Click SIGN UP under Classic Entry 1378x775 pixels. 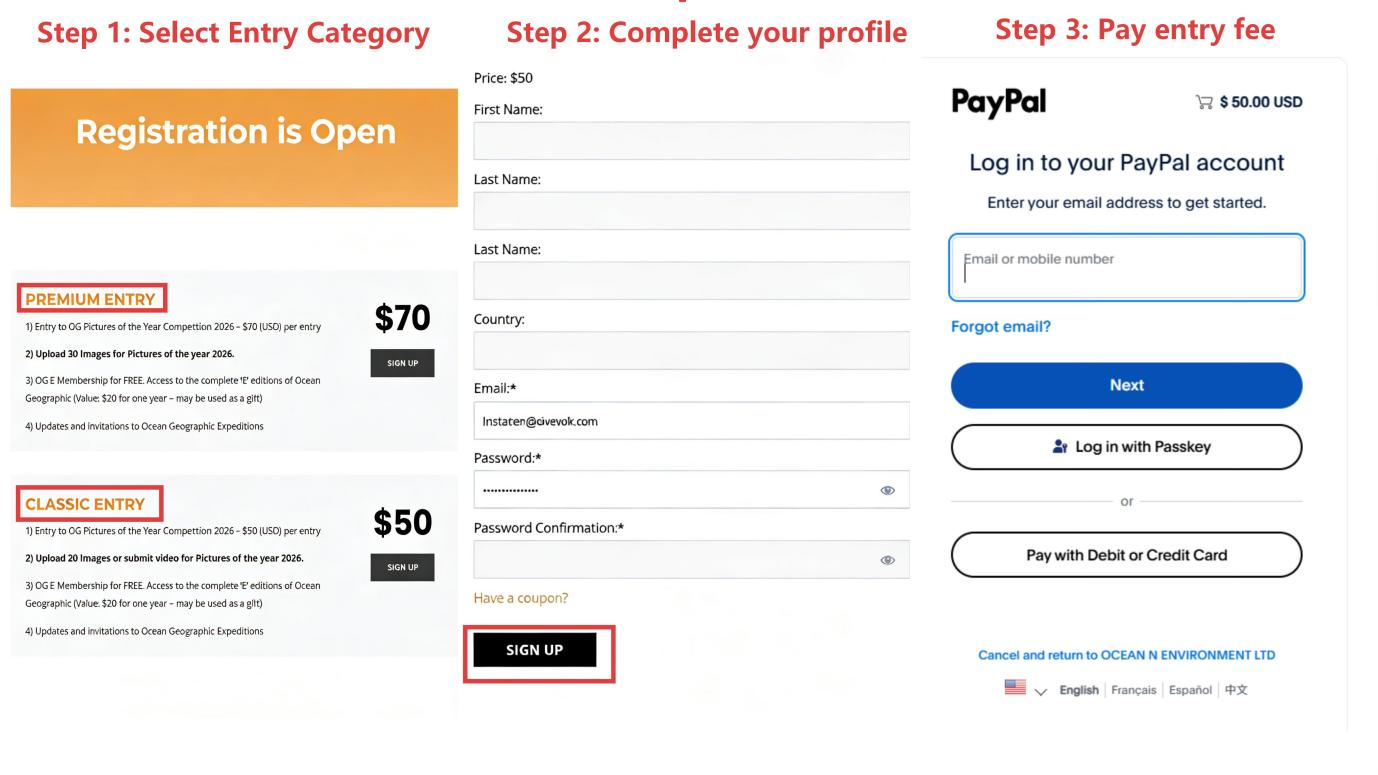[402, 567]
